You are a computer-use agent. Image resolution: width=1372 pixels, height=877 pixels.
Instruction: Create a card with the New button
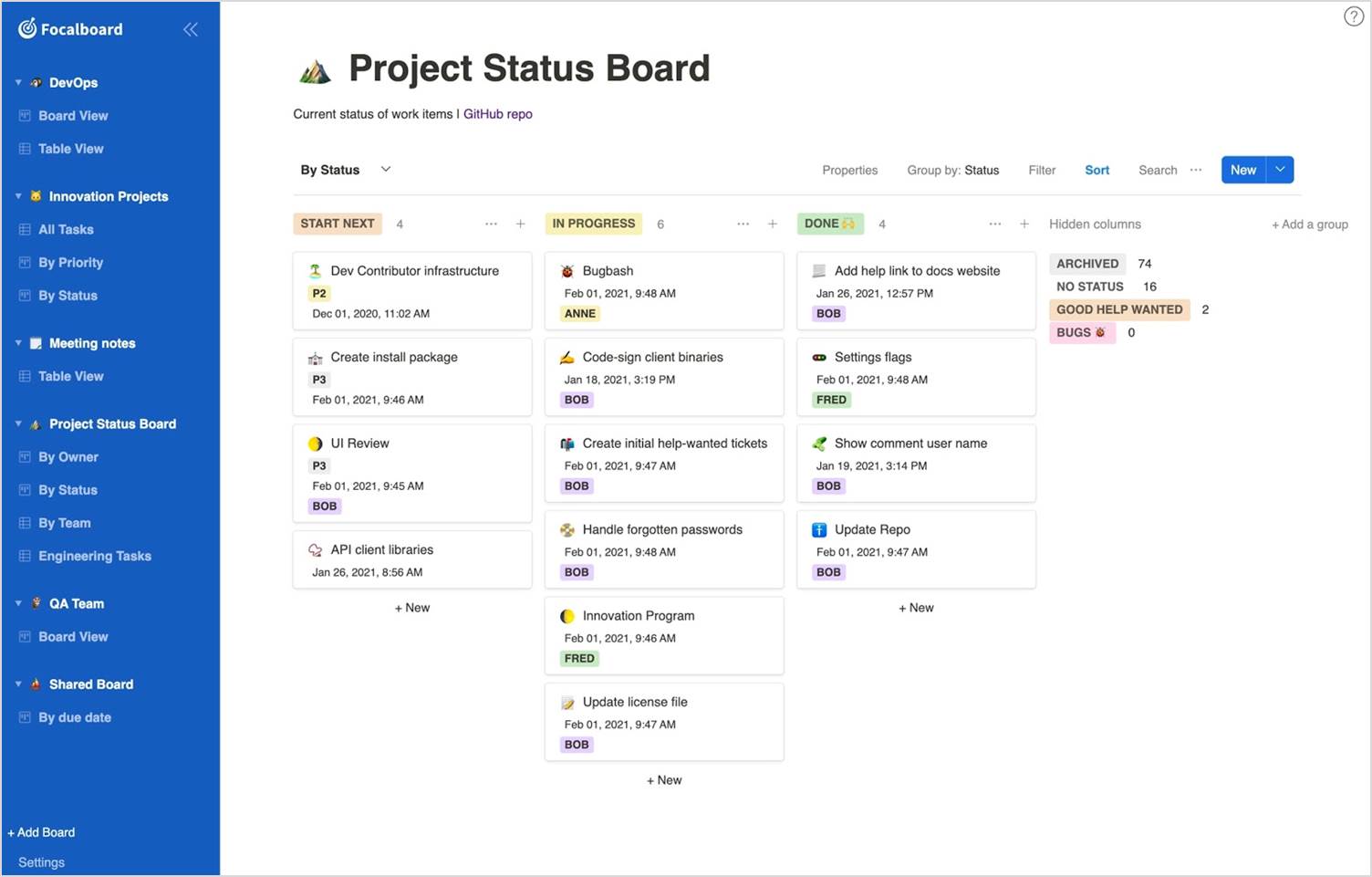[x=1242, y=169]
